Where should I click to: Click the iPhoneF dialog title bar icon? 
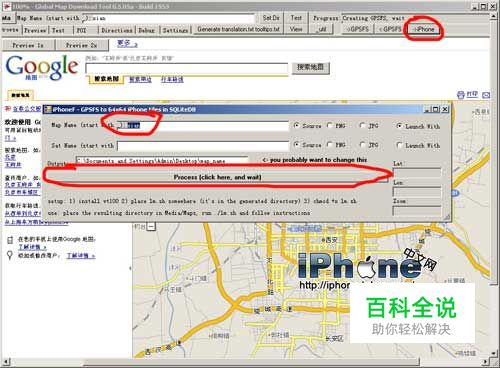point(48,109)
